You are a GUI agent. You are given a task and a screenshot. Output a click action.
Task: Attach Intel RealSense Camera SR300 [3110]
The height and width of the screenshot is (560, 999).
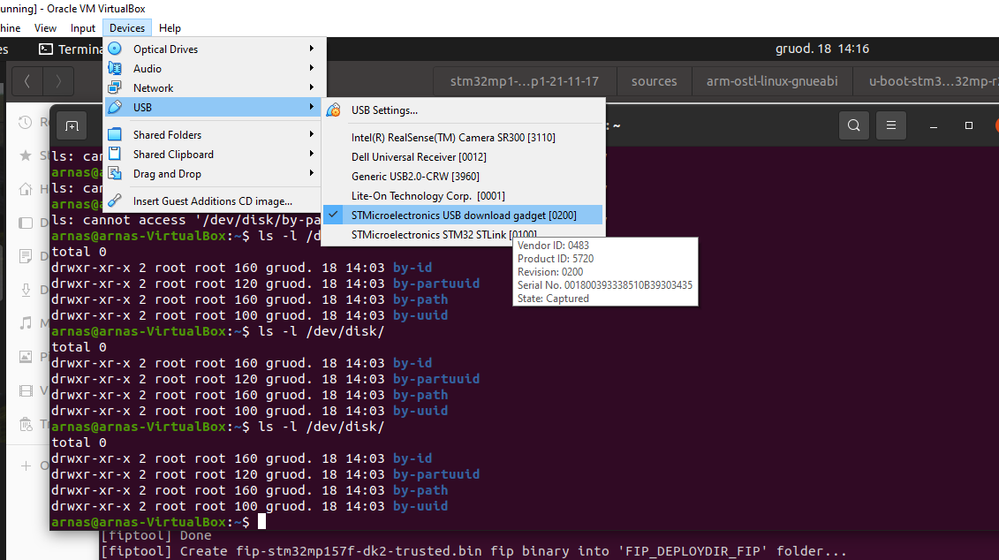pos(463,137)
